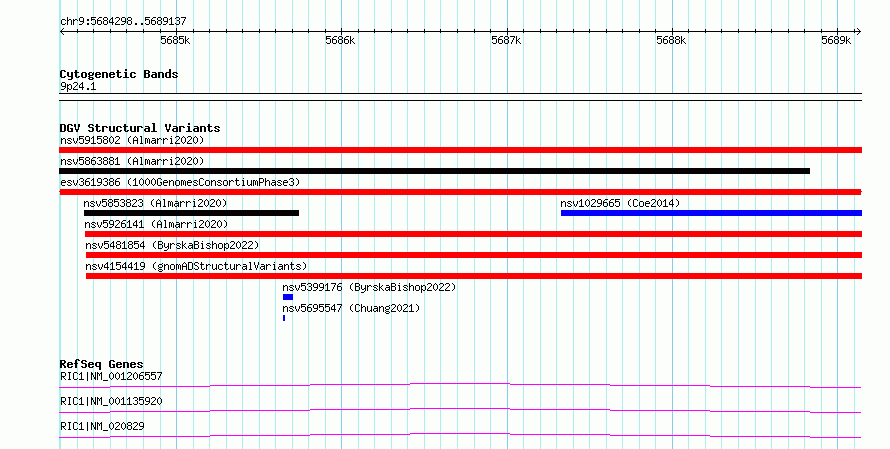The width and height of the screenshot is (890, 449).
Task: Open the nsv1029665 (Coe2014) variant label
Action: tap(620, 203)
